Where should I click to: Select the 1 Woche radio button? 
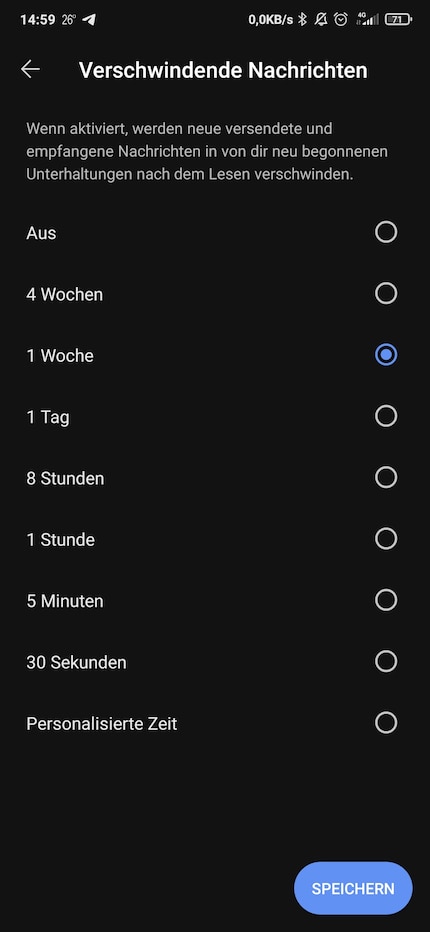coord(386,355)
